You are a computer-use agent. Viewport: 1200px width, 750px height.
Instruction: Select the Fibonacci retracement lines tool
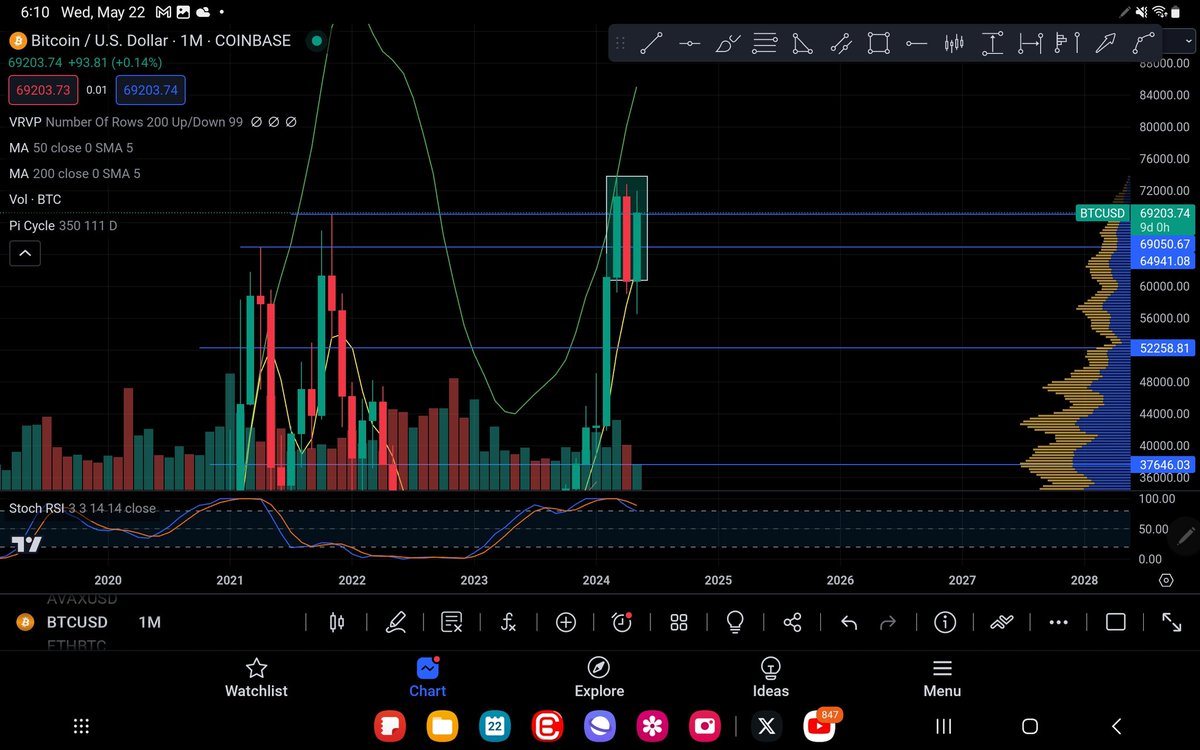(765, 44)
